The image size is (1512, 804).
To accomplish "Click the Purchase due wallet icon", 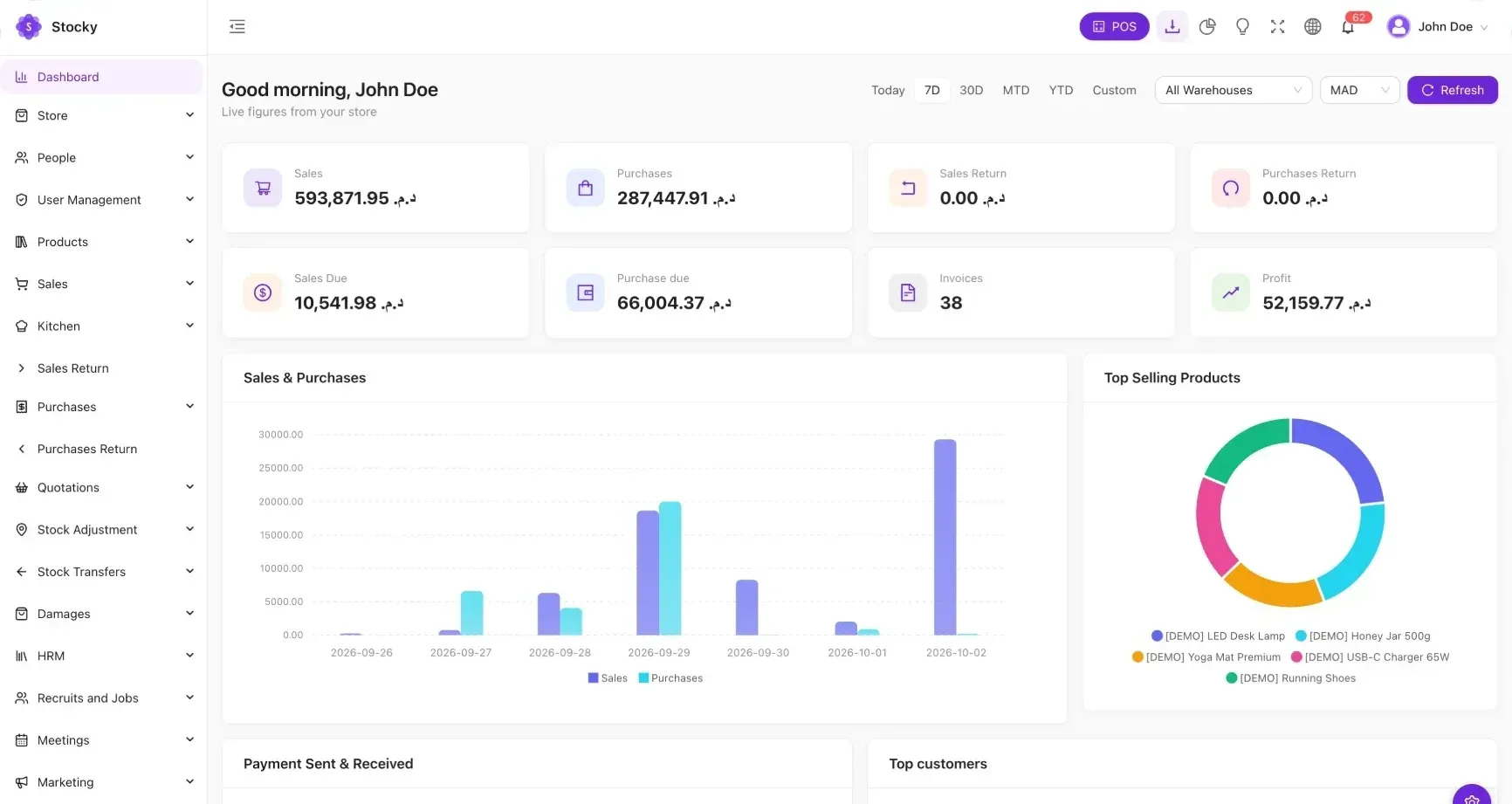I will click(x=585, y=292).
